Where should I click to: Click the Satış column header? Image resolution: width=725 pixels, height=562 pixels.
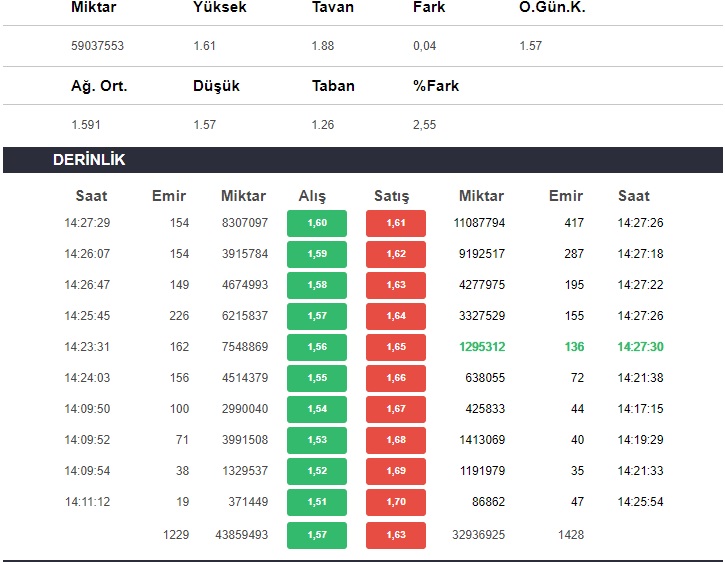click(392, 196)
